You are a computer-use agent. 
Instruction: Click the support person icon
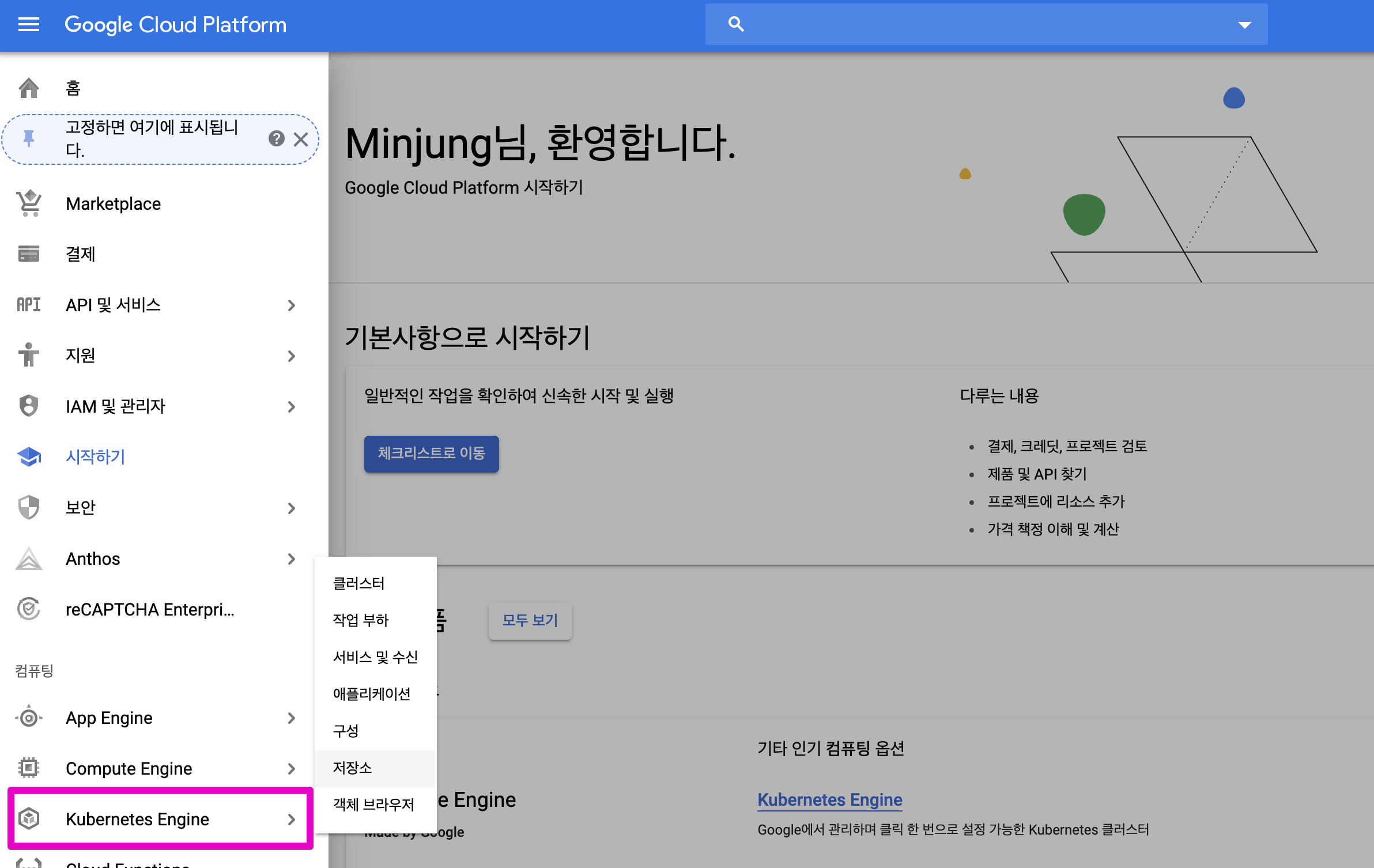point(29,355)
